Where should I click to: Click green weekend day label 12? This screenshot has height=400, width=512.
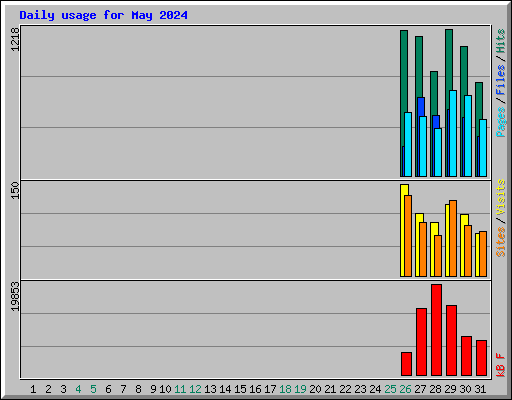[195, 389]
